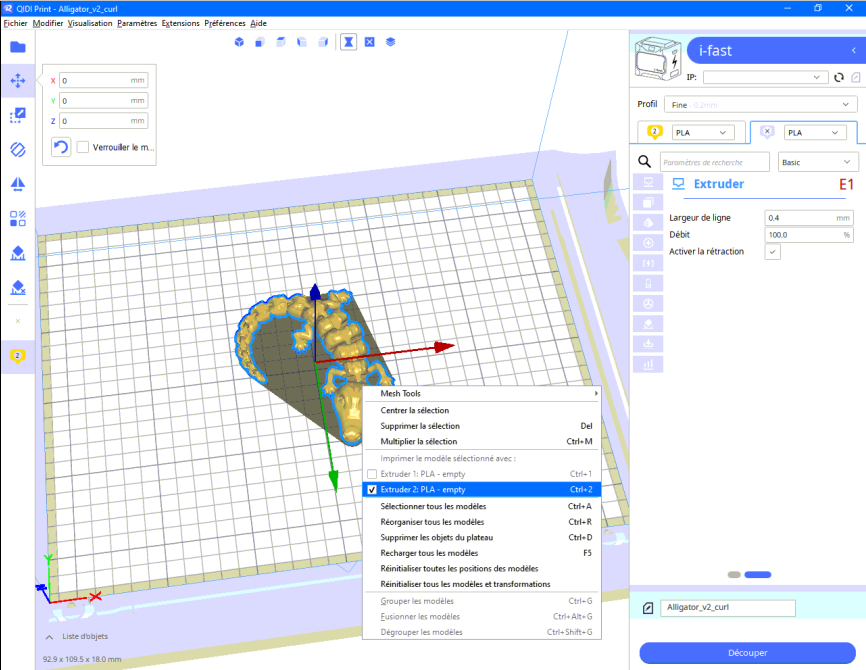The height and width of the screenshot is (670, 866).
Task: Open the Préférences menu
Action: pos(225,23)
